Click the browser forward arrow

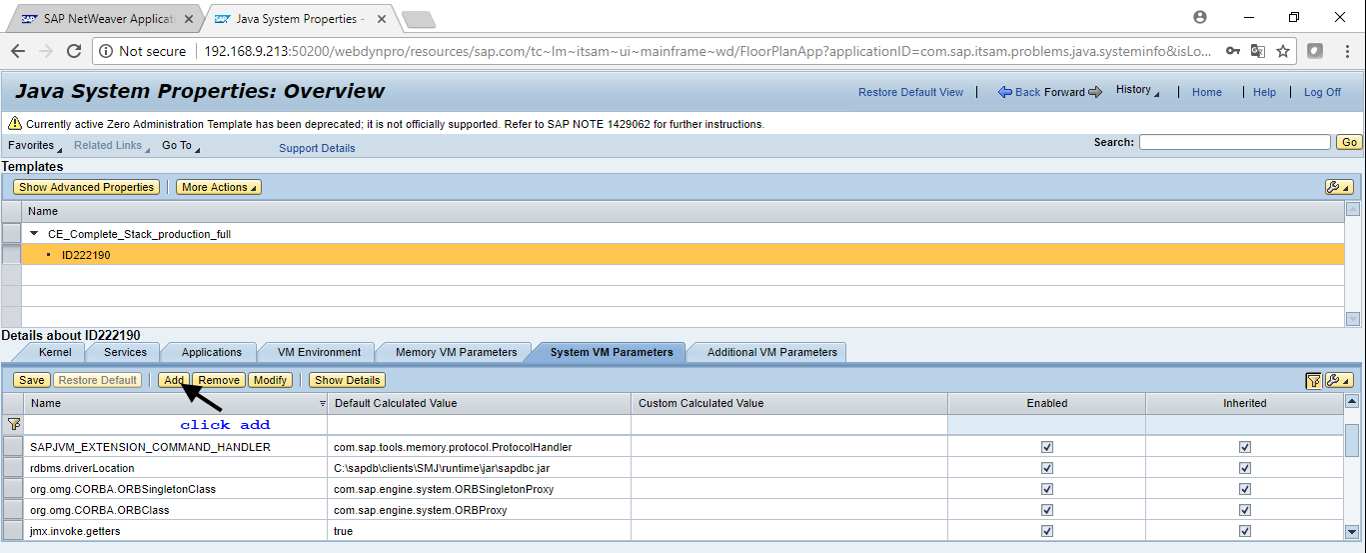point(46,51)
